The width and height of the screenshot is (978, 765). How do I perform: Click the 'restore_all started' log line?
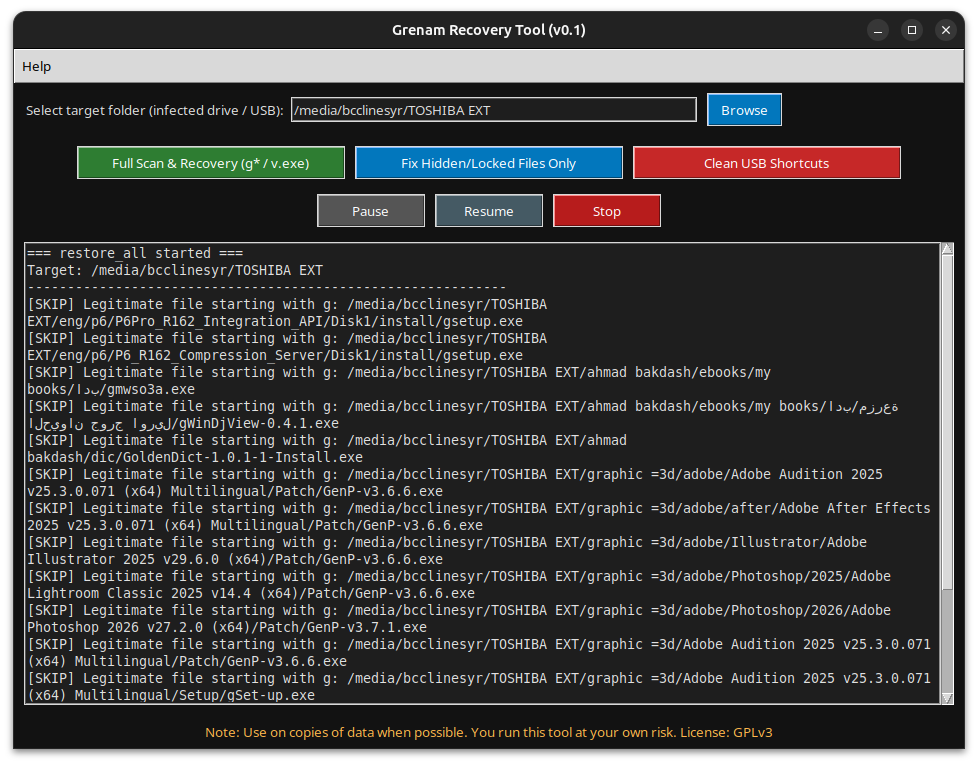(135, 253)
